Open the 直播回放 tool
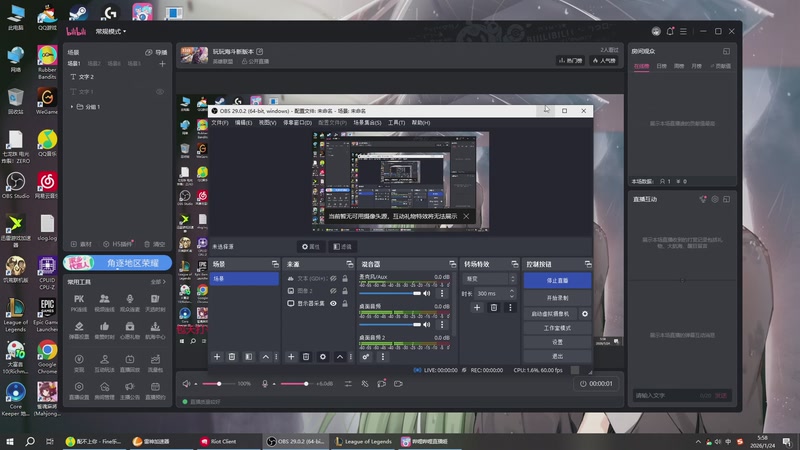 click(x=130, y=363)
